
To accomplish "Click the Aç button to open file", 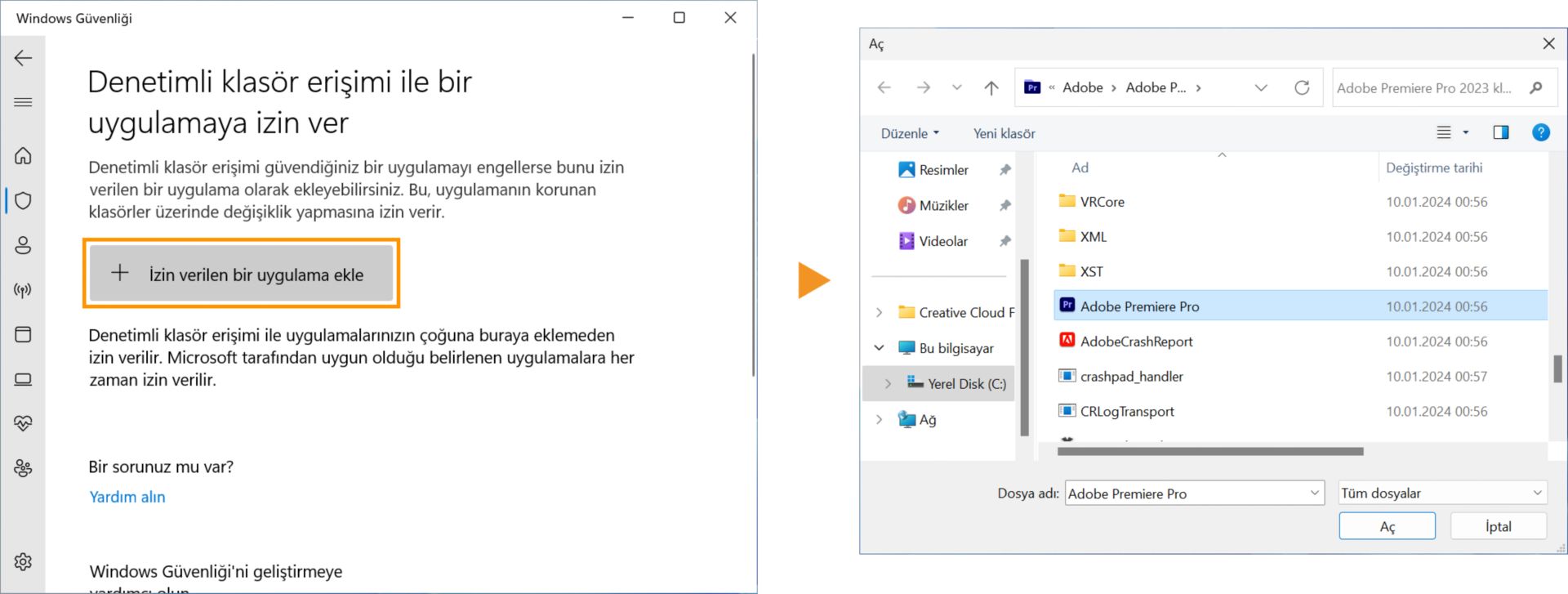I will [x=1387, y=526].
